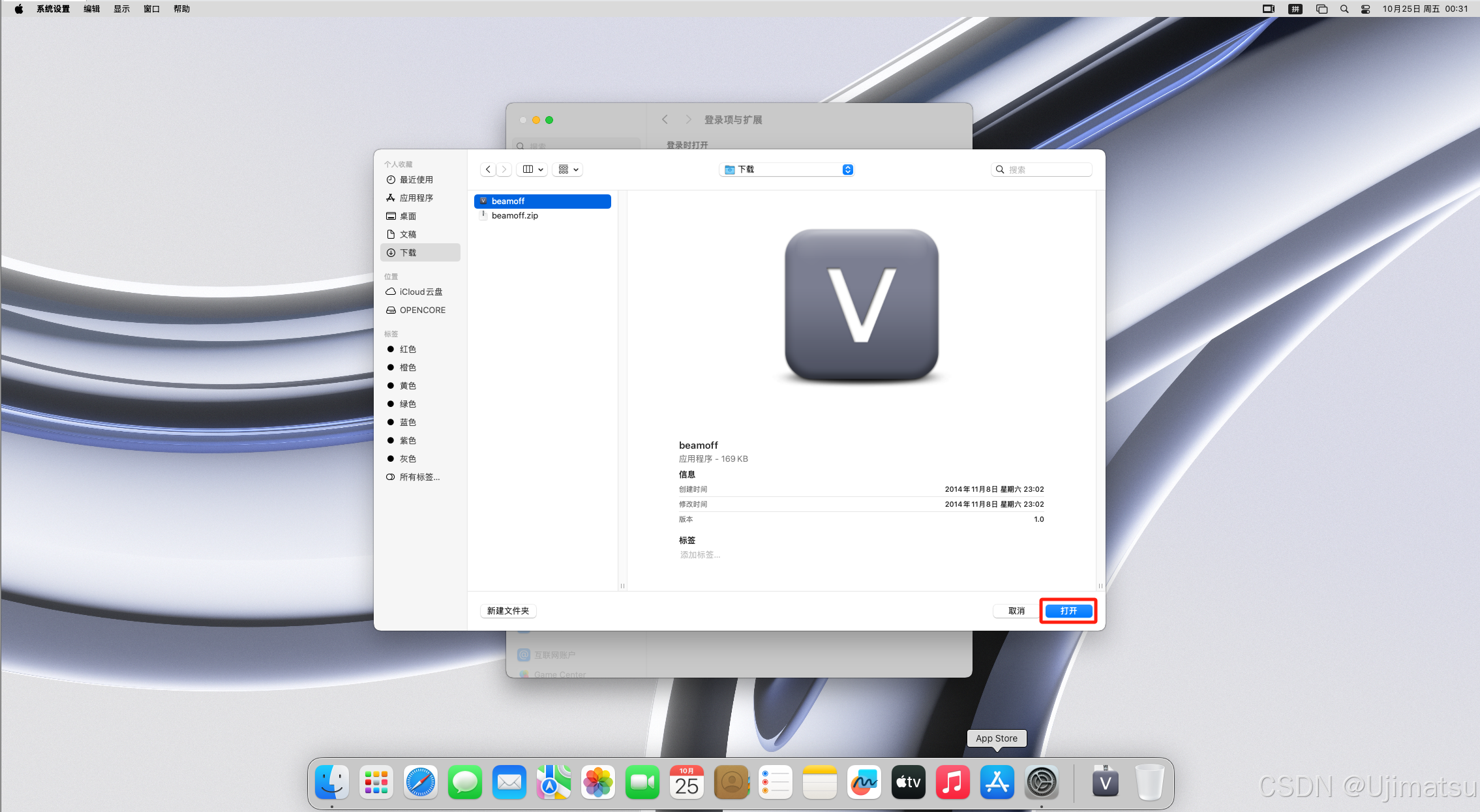Open Control Center in menu bar
1480x812 pixels.
pyautogui.click(x=1365, y=9)
